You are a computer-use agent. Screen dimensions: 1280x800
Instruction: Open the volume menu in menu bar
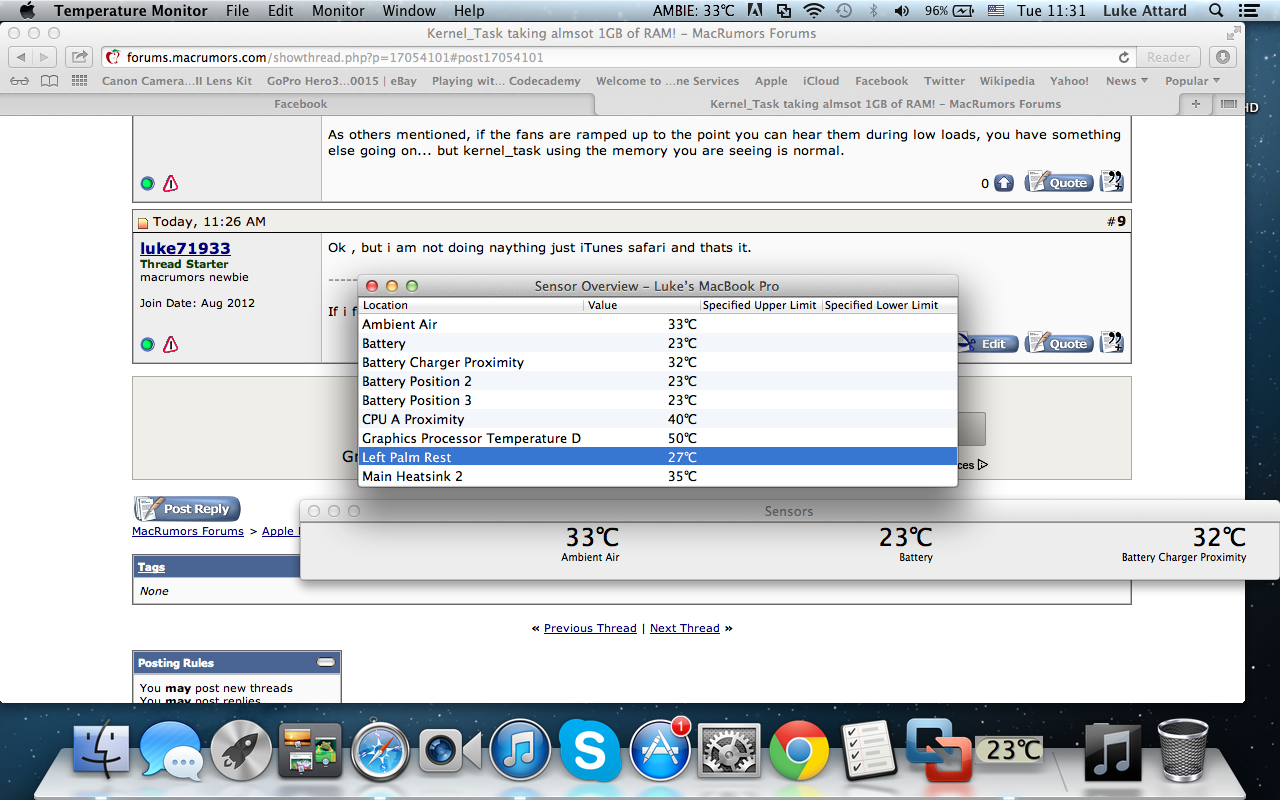coord(901,11)
